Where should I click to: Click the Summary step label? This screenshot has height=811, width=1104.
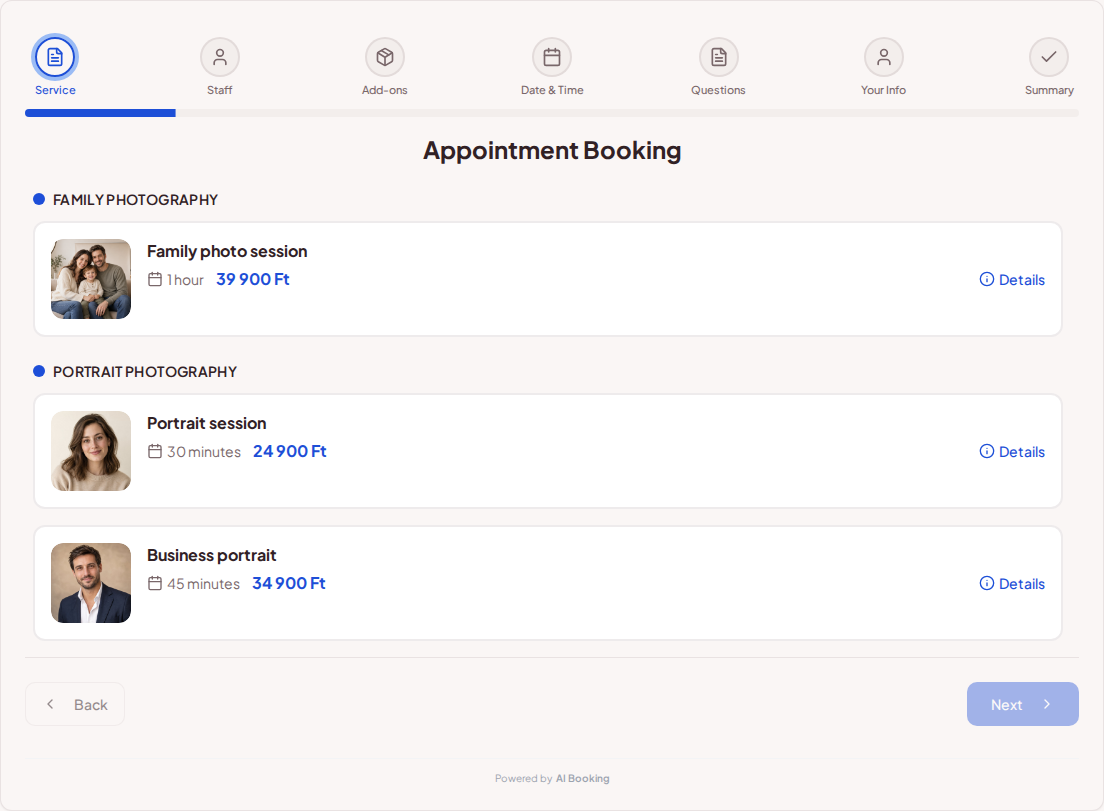pyautogui.click(x=1049, y=90)
